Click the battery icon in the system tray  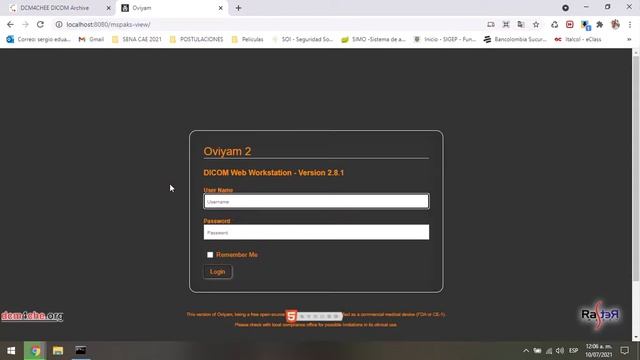(538, 351)
